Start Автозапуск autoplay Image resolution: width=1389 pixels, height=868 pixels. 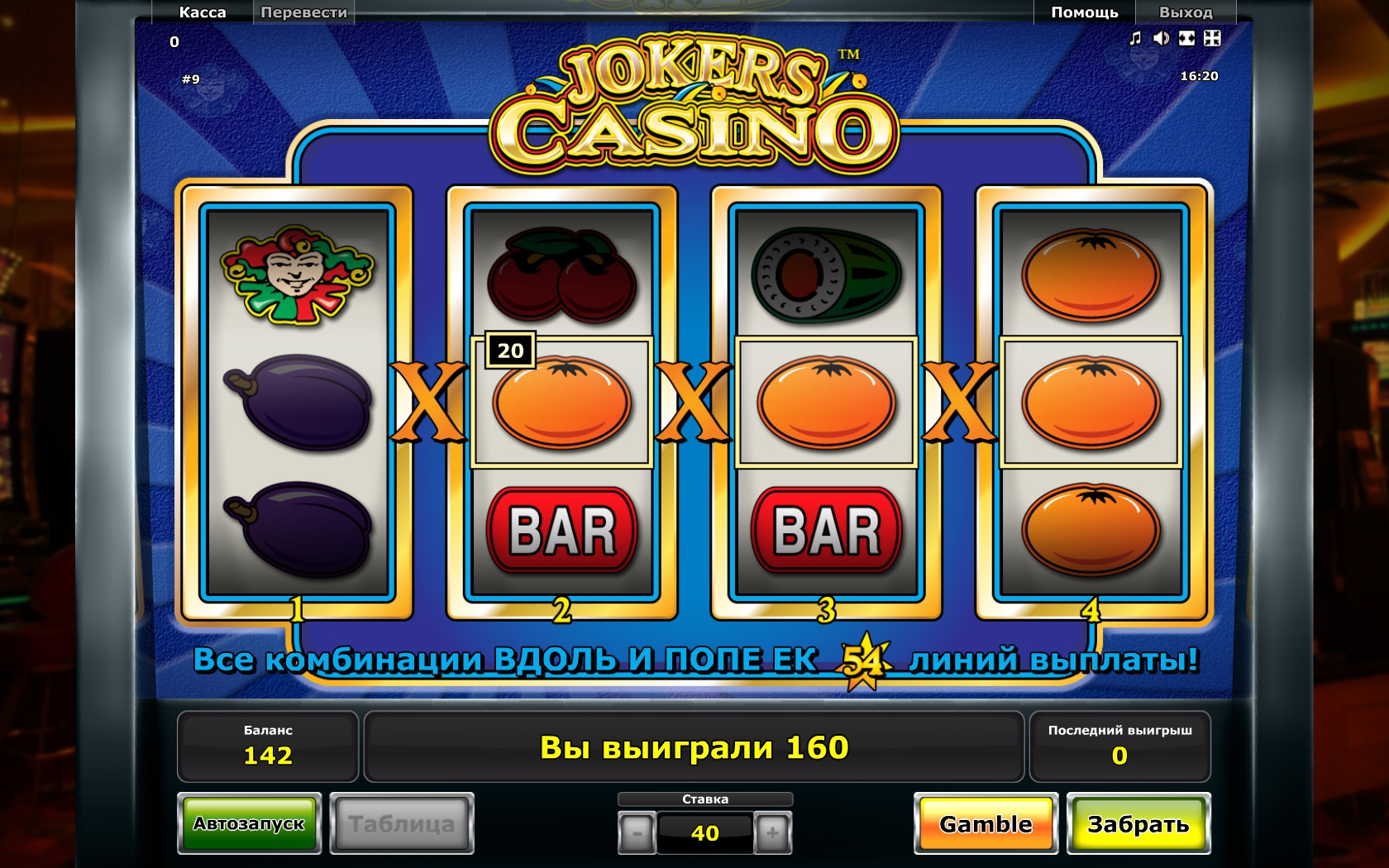(x=249, y=823)
